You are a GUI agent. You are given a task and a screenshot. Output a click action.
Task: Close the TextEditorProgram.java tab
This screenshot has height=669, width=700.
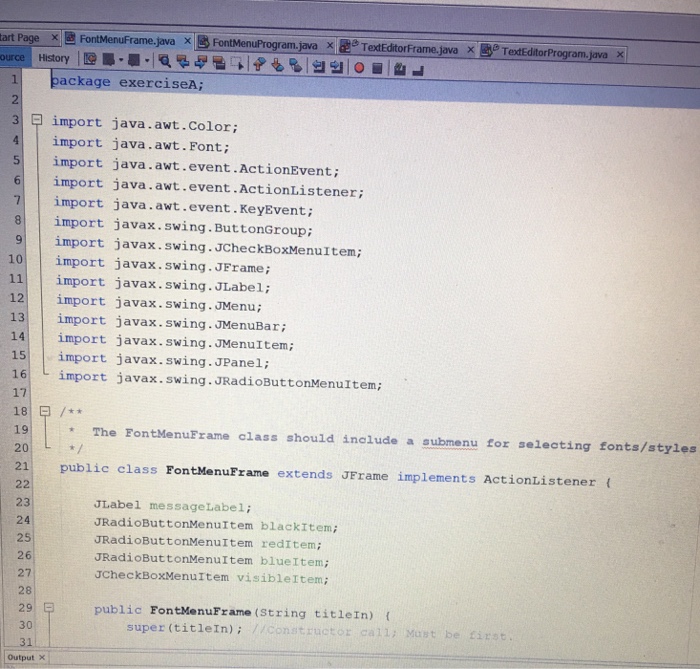coord(620,54)
